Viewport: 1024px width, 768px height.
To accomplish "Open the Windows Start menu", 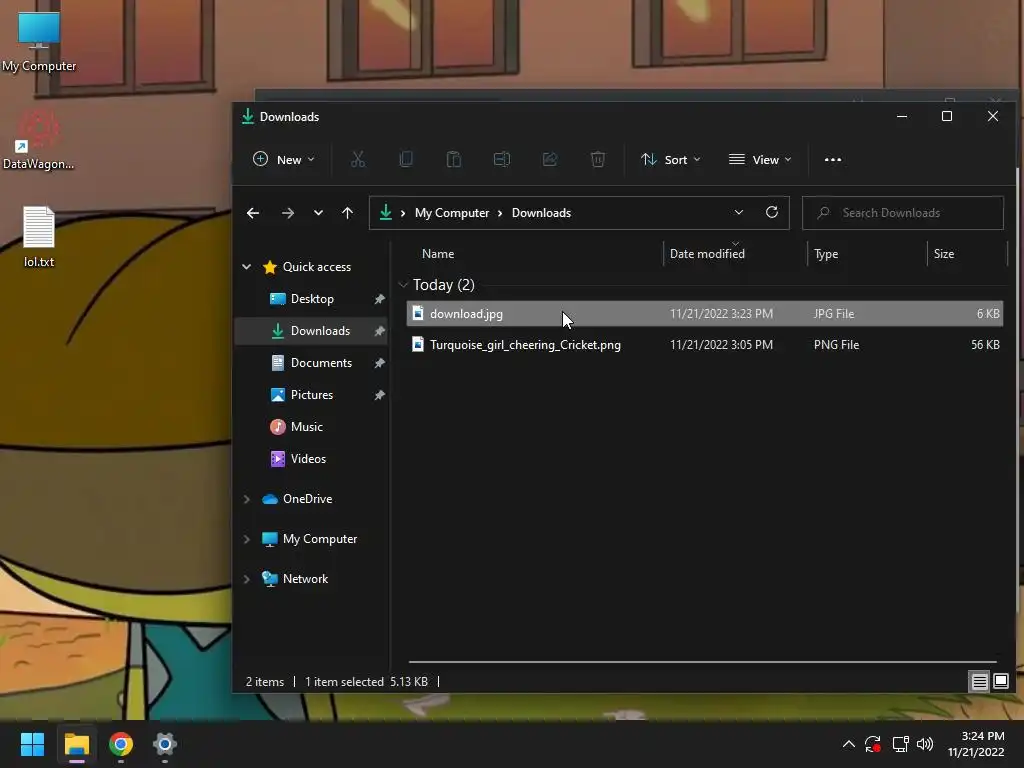I will [32, 744].
